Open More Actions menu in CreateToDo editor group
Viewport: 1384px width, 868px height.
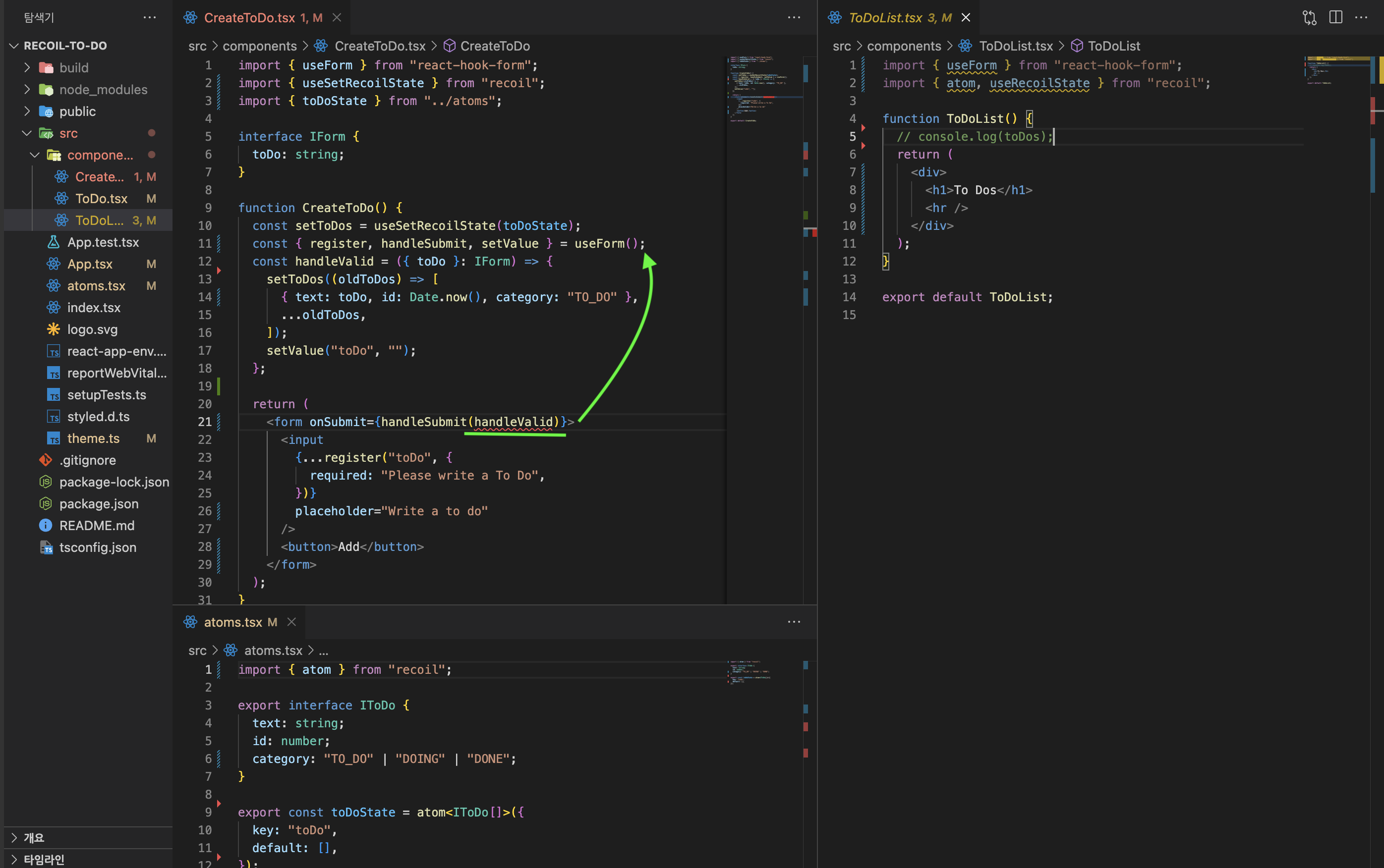[x=794, y=18]
